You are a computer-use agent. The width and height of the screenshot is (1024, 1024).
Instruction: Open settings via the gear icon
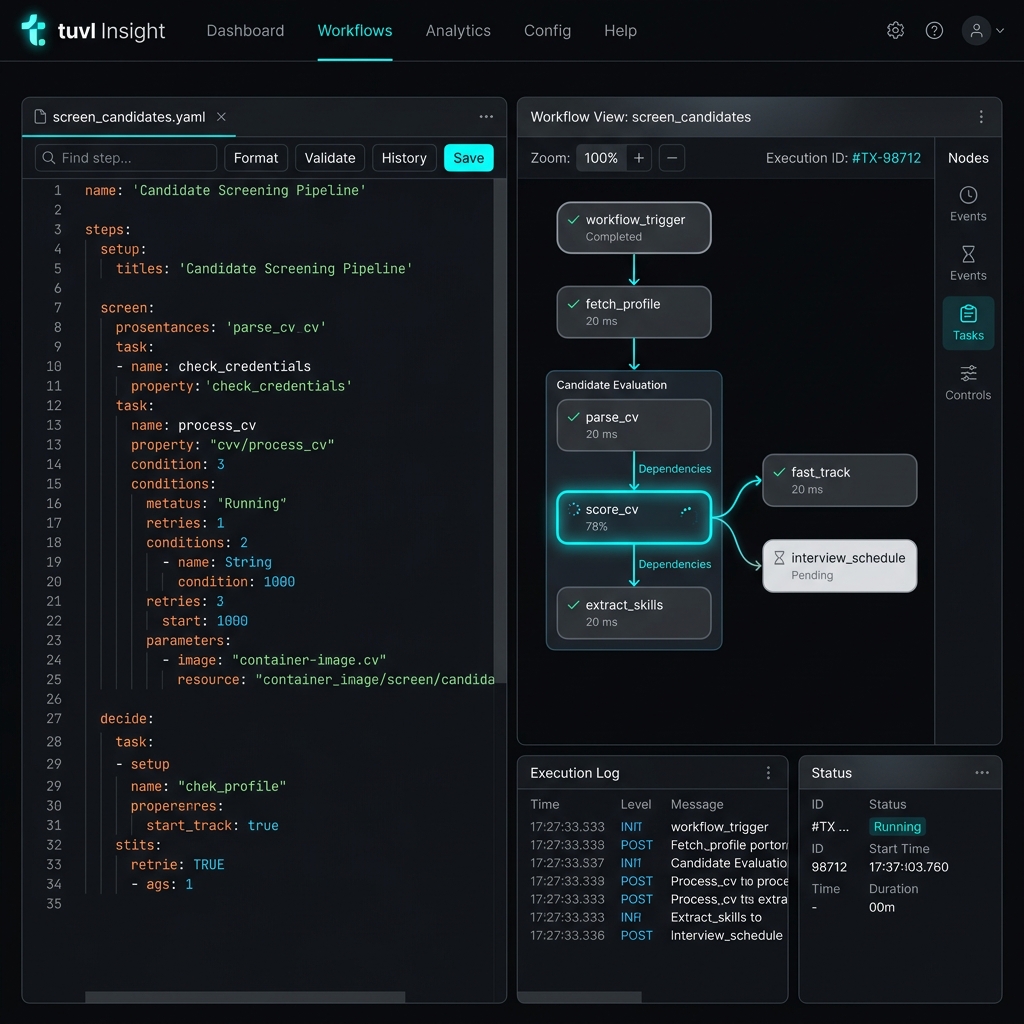pos(895,30)
